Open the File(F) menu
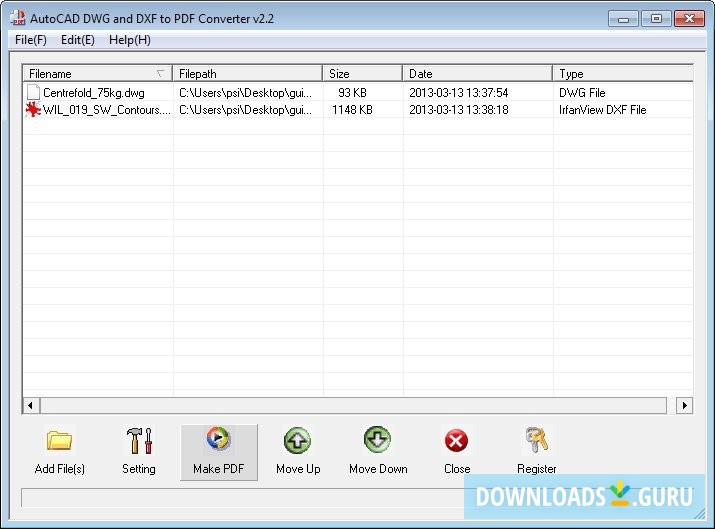The height and width of the screenshot is (529, 715). (x=31, y=40)
